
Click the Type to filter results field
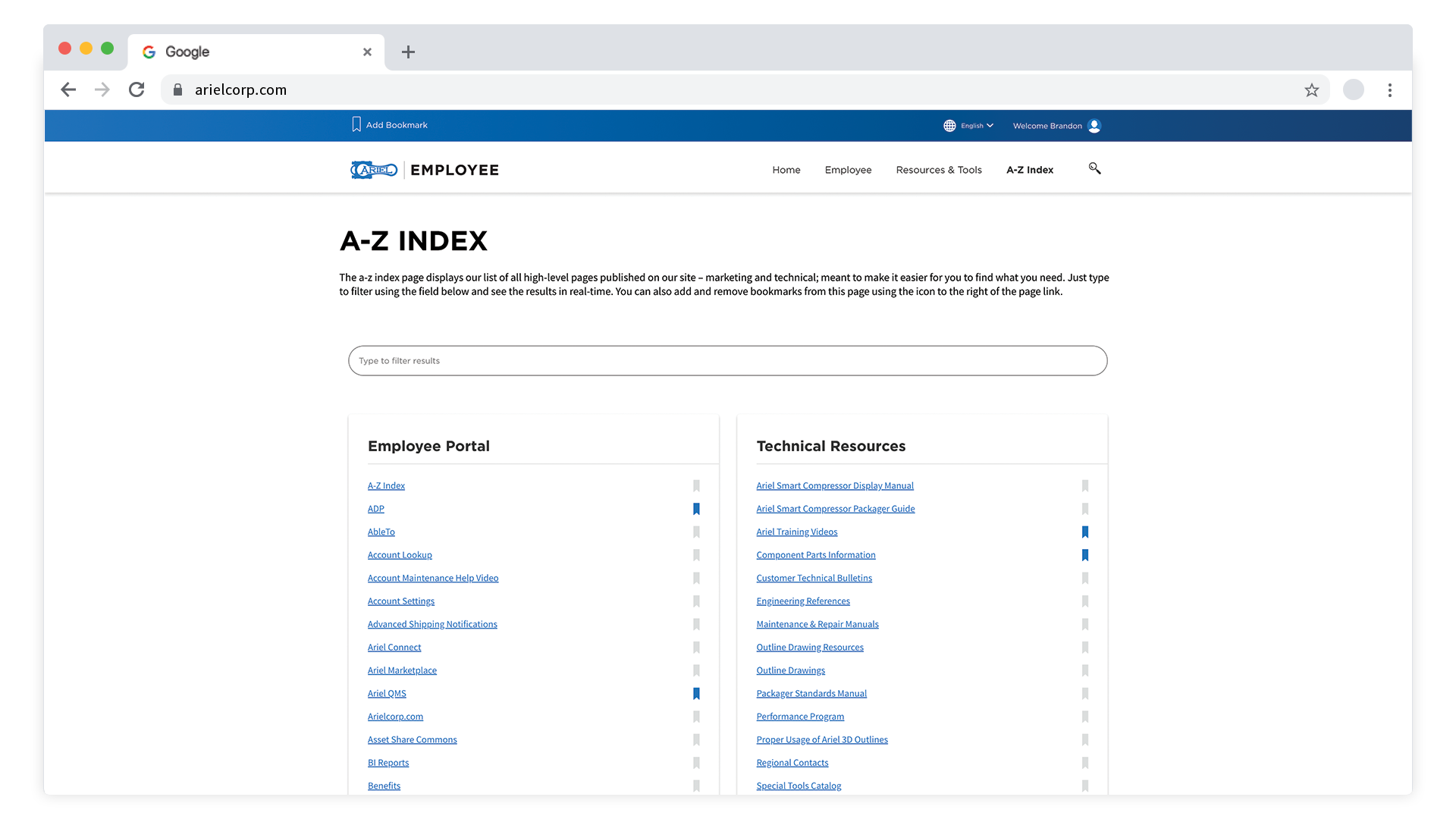click(x=728, y=361)
